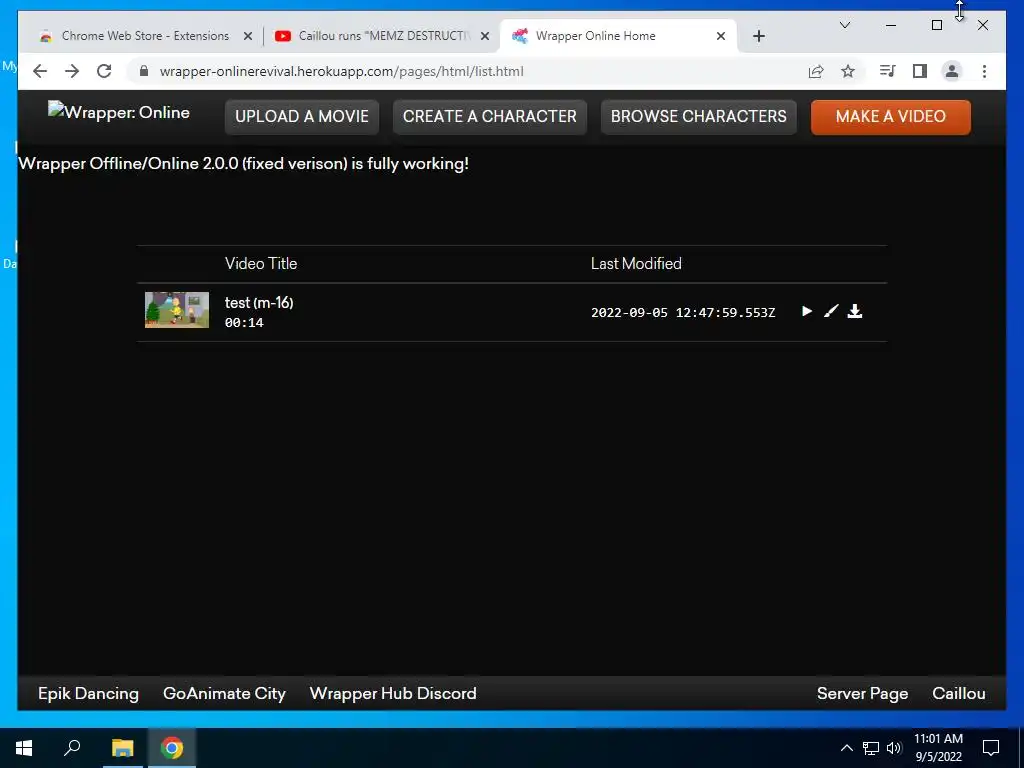Reload the current page

click(104, 71)
